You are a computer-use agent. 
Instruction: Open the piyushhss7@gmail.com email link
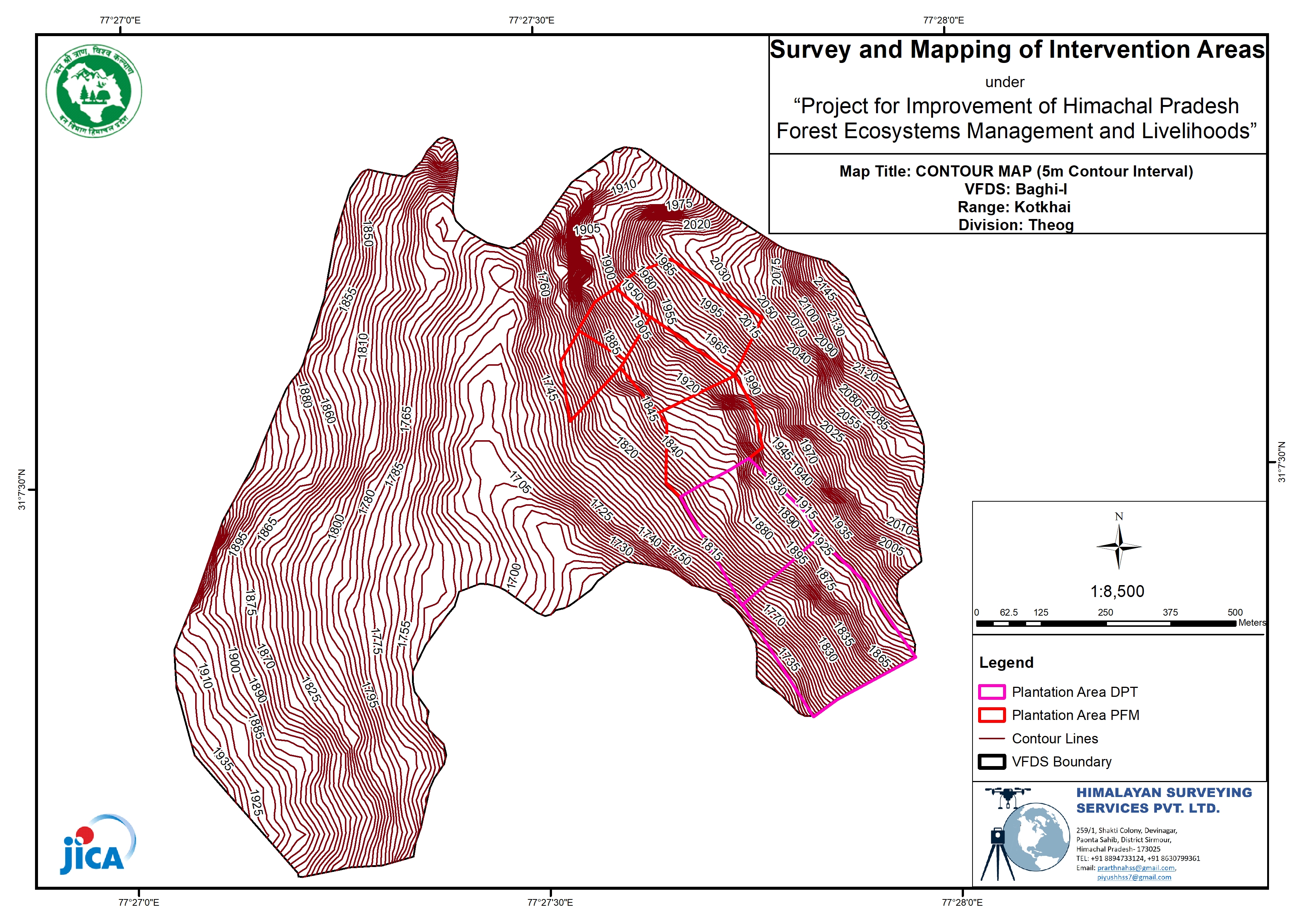click(x=1134, y=877)
